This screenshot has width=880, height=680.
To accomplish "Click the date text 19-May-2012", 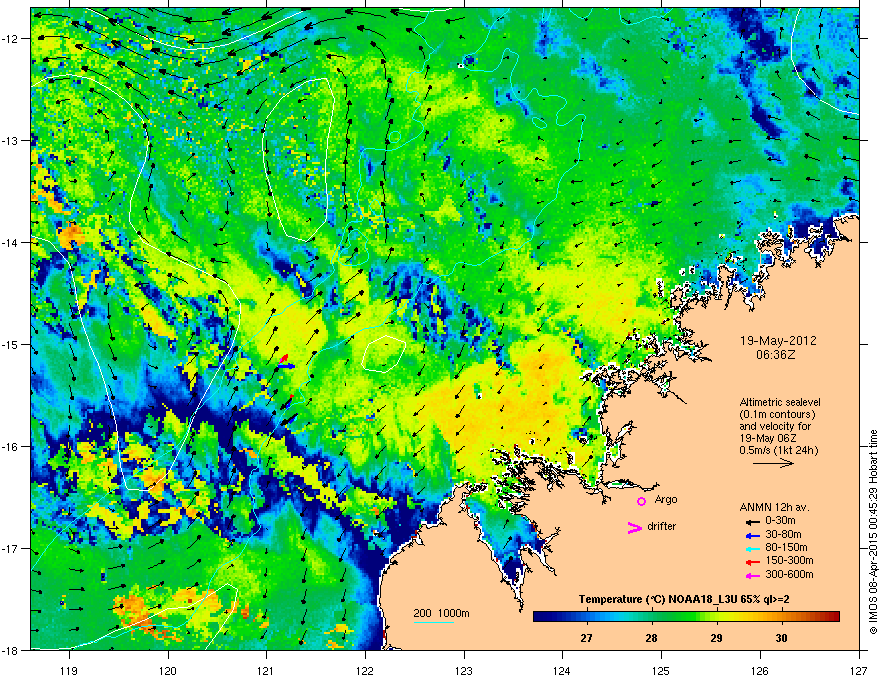I will point(778,341).
